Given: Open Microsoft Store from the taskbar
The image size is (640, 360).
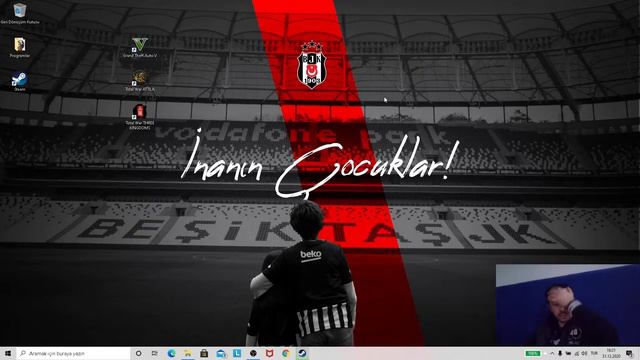Looking at the screenshot, I should 204,353.
